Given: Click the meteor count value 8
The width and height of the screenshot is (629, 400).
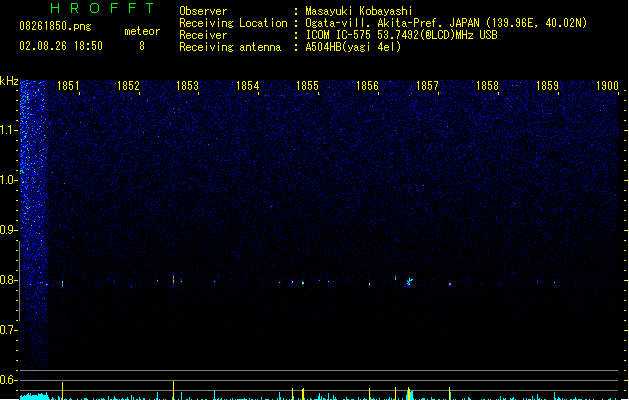Looking at the screenshot, I should 142,46.
